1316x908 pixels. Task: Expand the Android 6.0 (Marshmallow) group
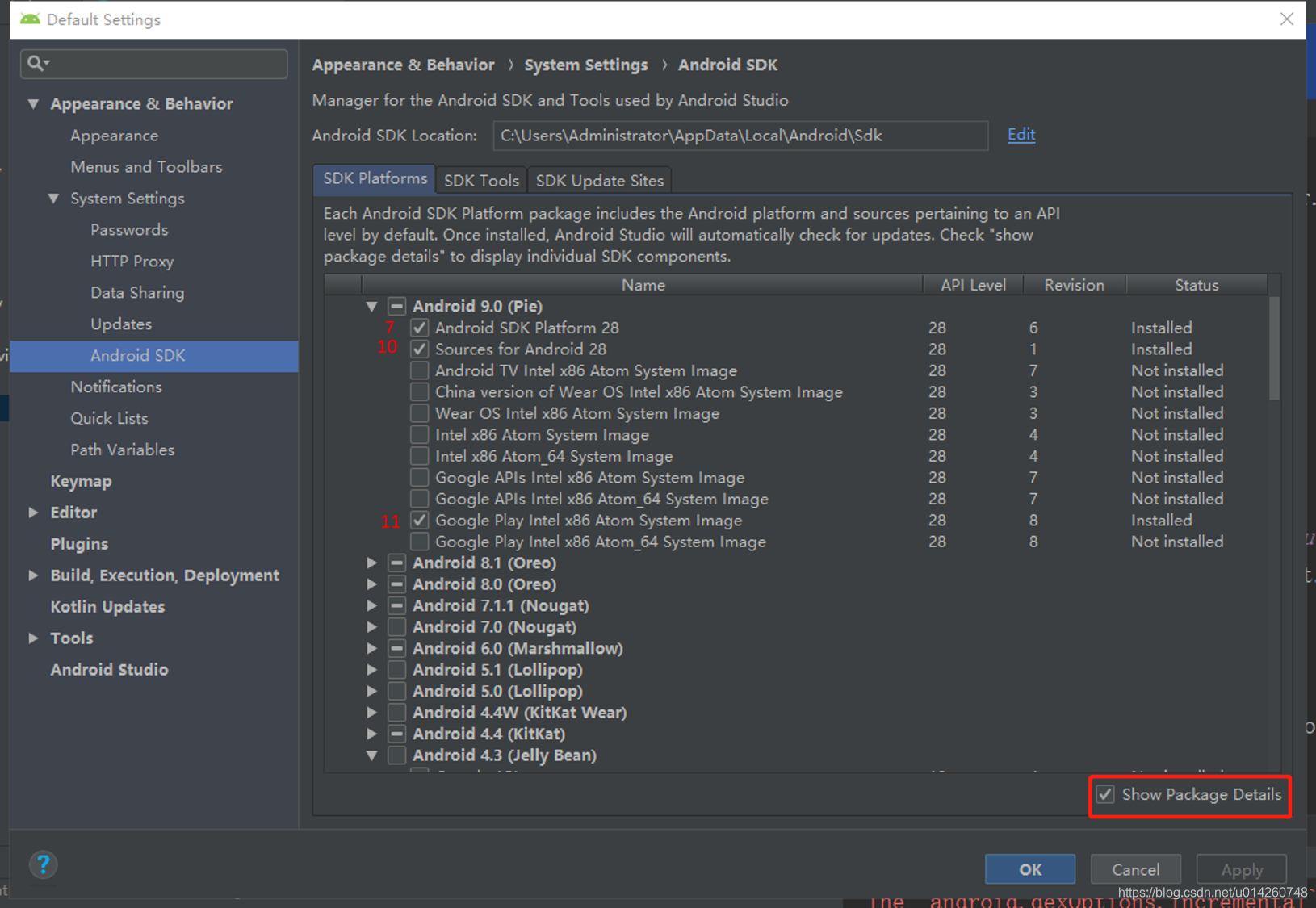point(371,649)
